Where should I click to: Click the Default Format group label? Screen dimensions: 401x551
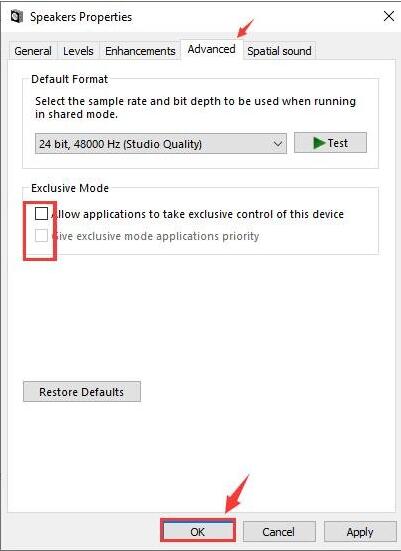70,79
